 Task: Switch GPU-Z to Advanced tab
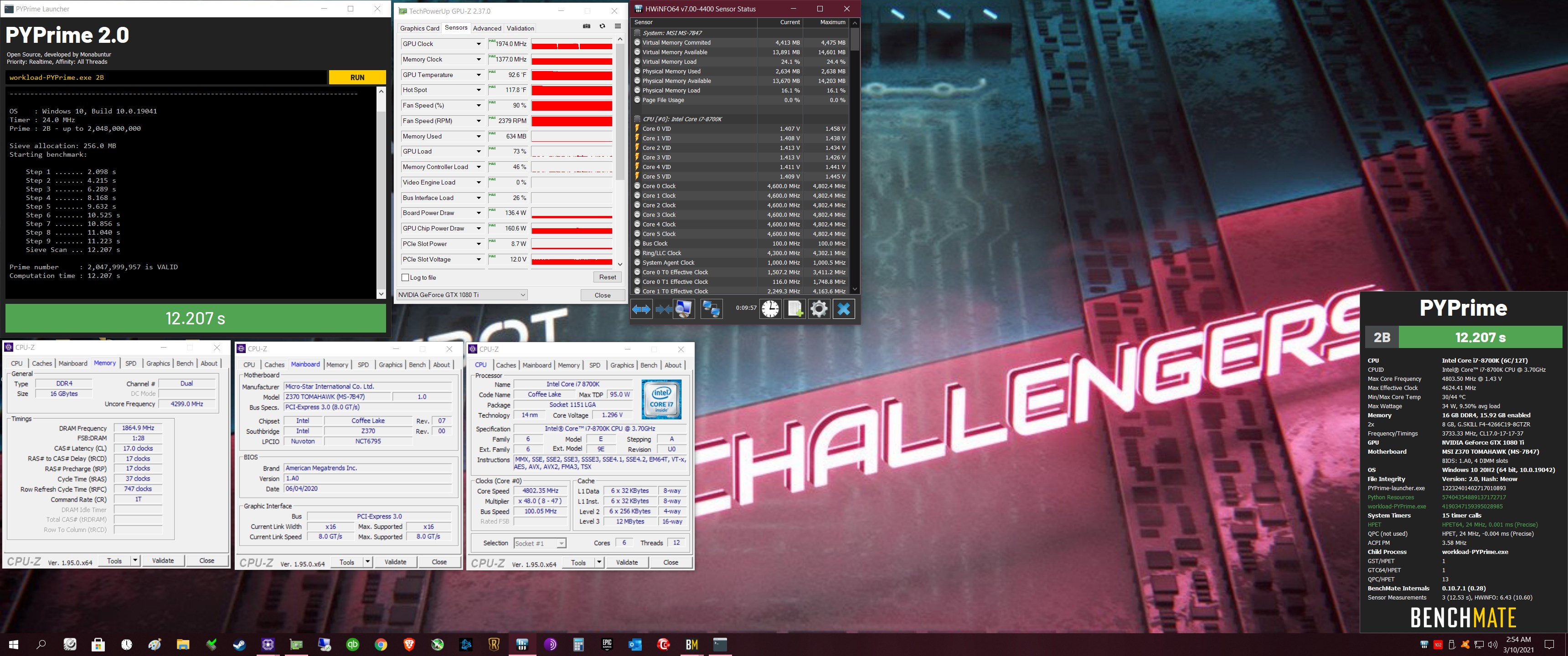pyautogui.click(x=487, y=28)
